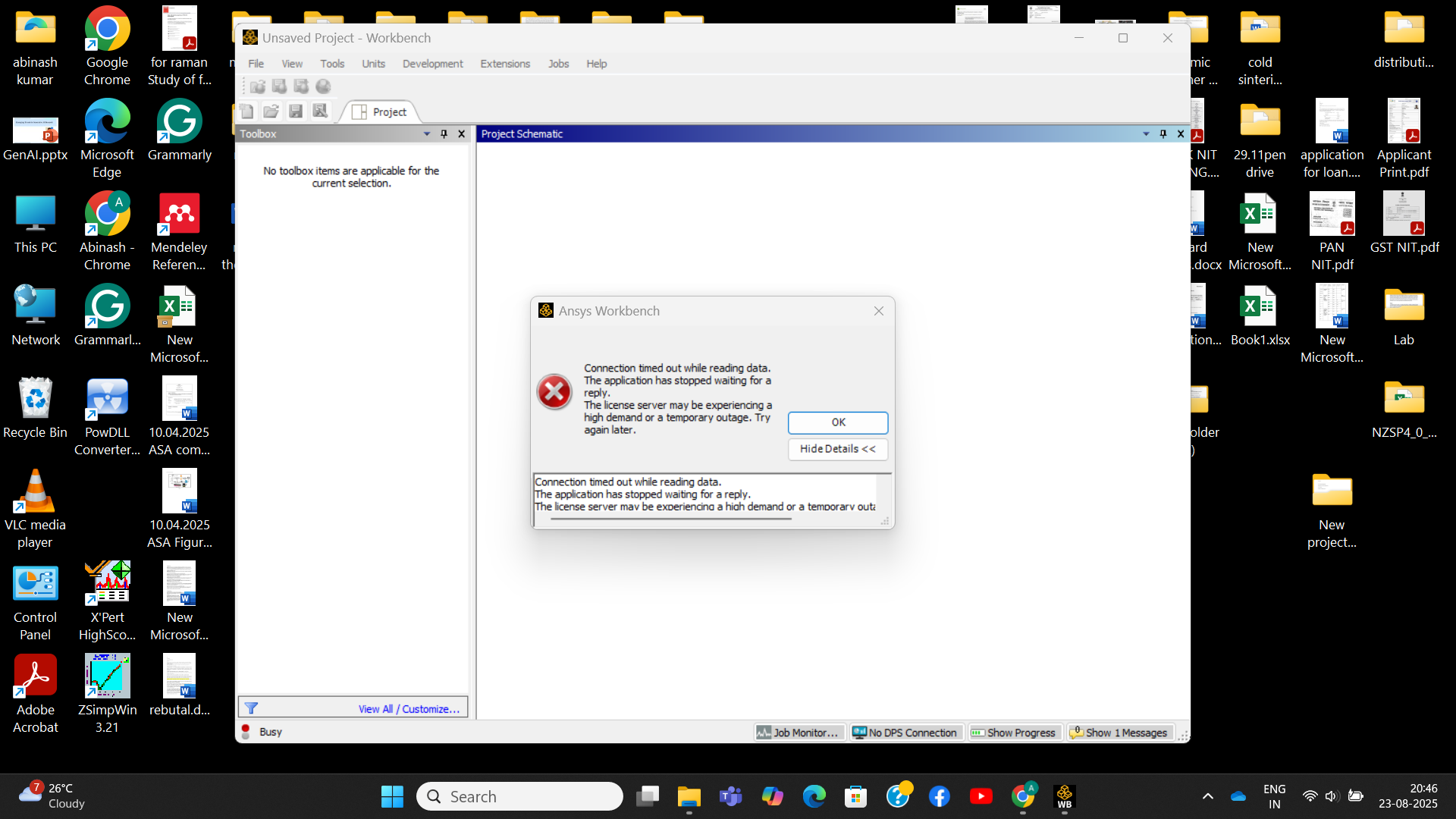
Task: Close the Project Schematic panel
Action: point(1181,134)
